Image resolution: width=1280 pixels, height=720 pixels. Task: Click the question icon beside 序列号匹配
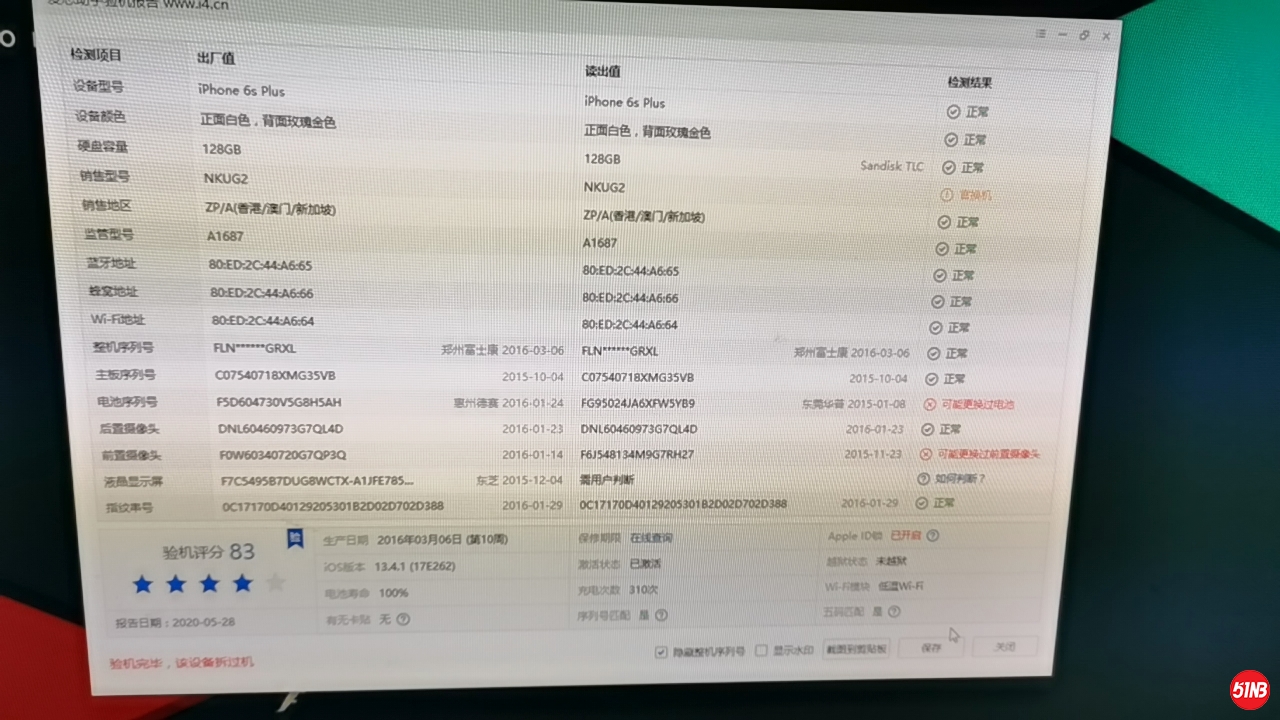click(661, 616)
